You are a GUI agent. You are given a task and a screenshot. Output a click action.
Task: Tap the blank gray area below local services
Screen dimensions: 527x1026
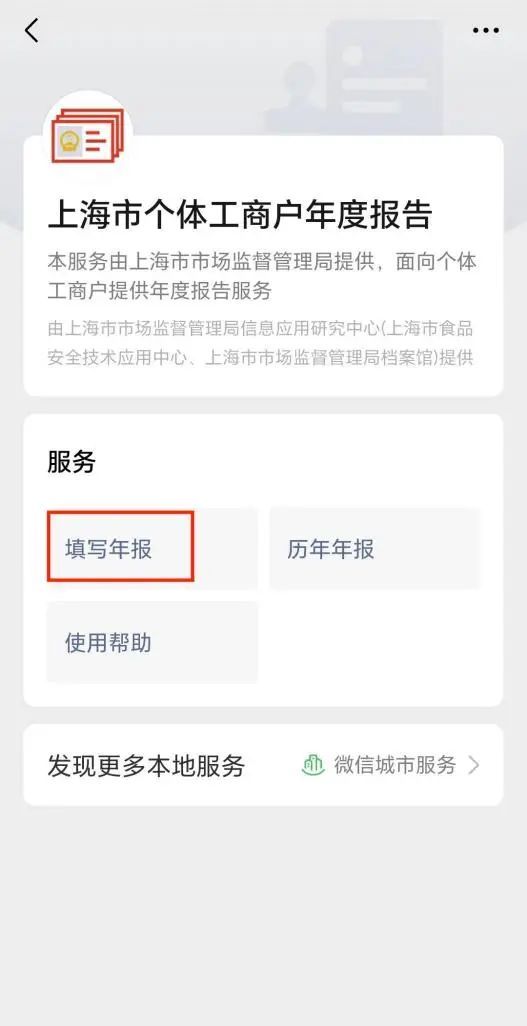pyautogui.click(x=263, y=916)
